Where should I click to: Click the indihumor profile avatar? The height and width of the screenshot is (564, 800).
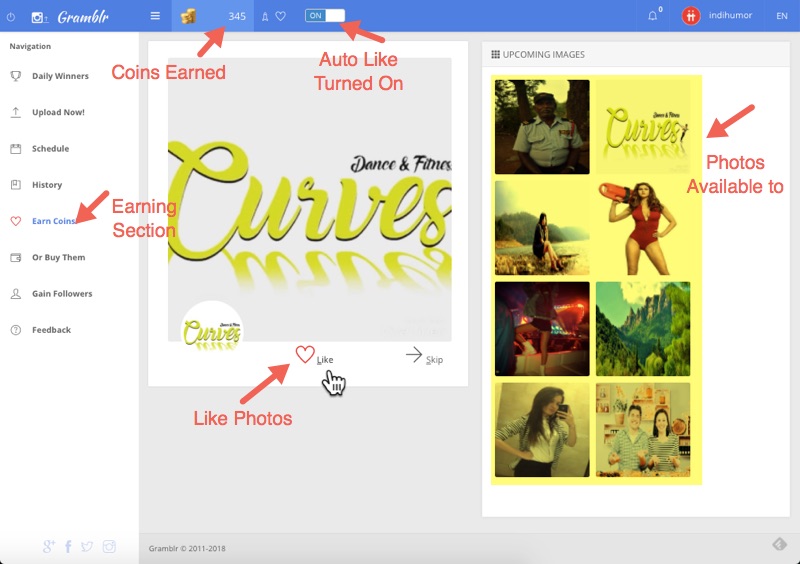point(691,16)
